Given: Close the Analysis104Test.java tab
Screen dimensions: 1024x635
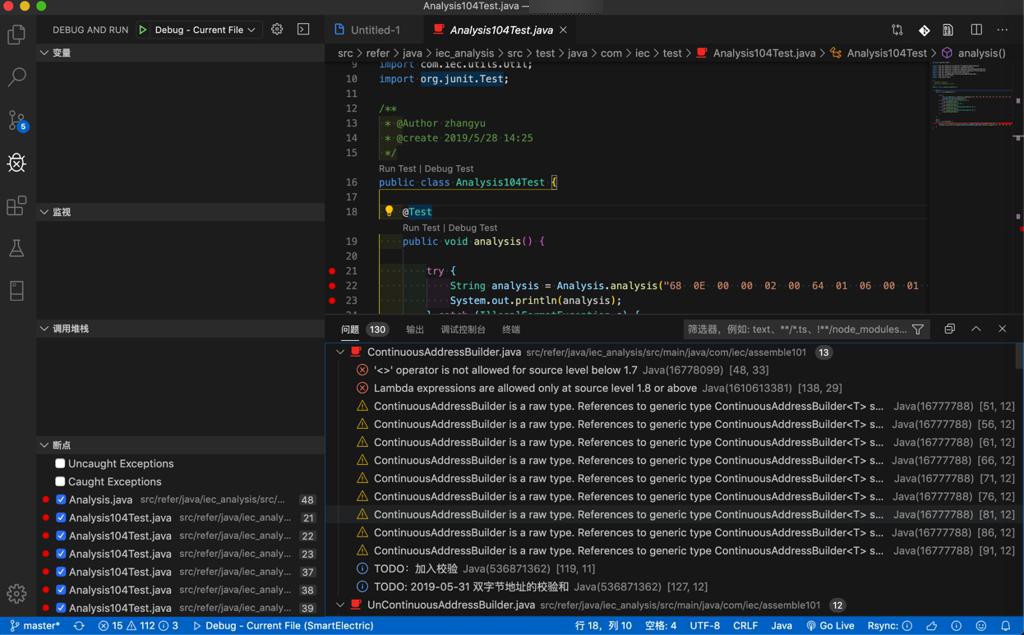Looking at the screenshot, I should (x=563, y=30).
